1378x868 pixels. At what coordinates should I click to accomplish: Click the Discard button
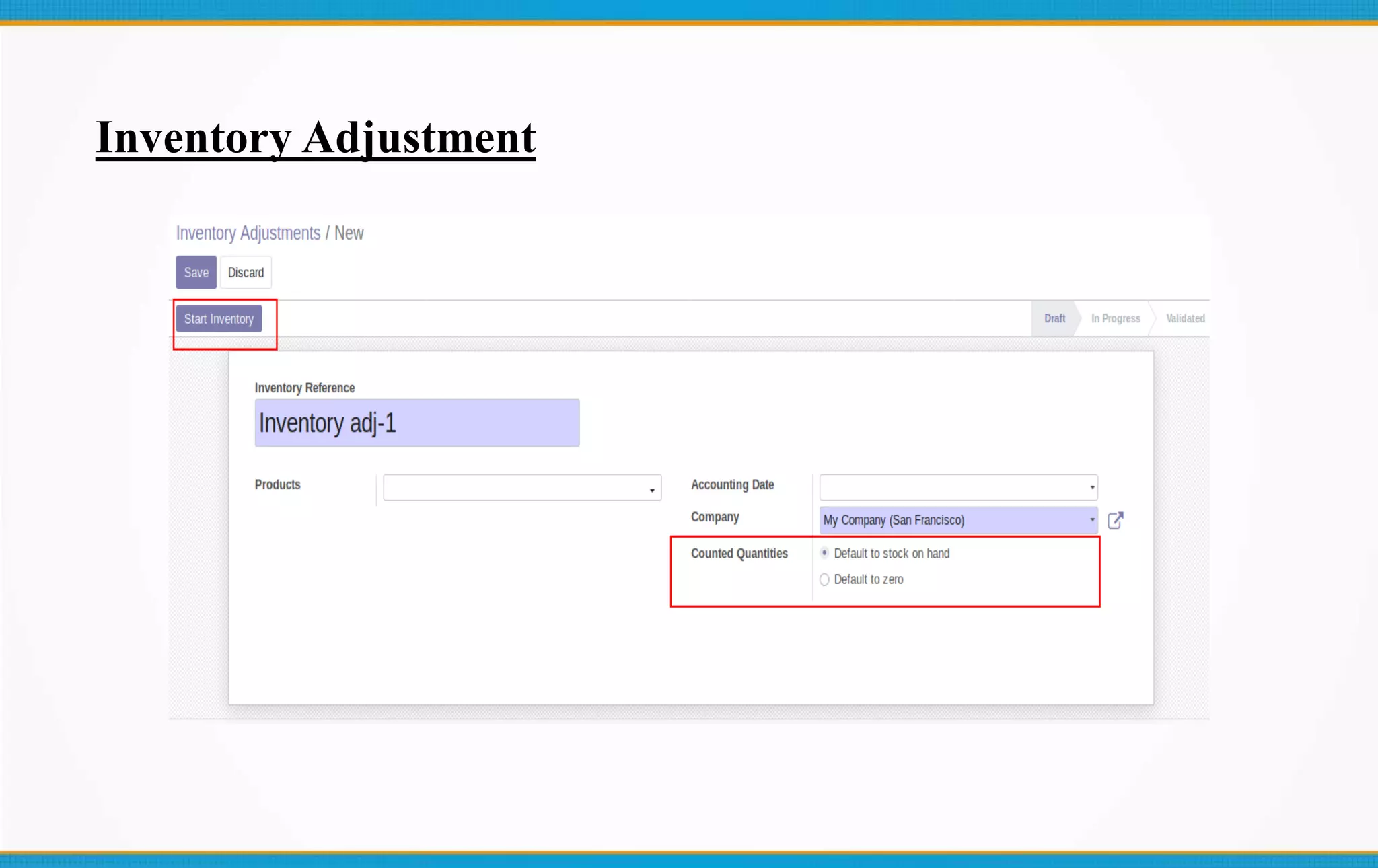[x=246, y=273]
